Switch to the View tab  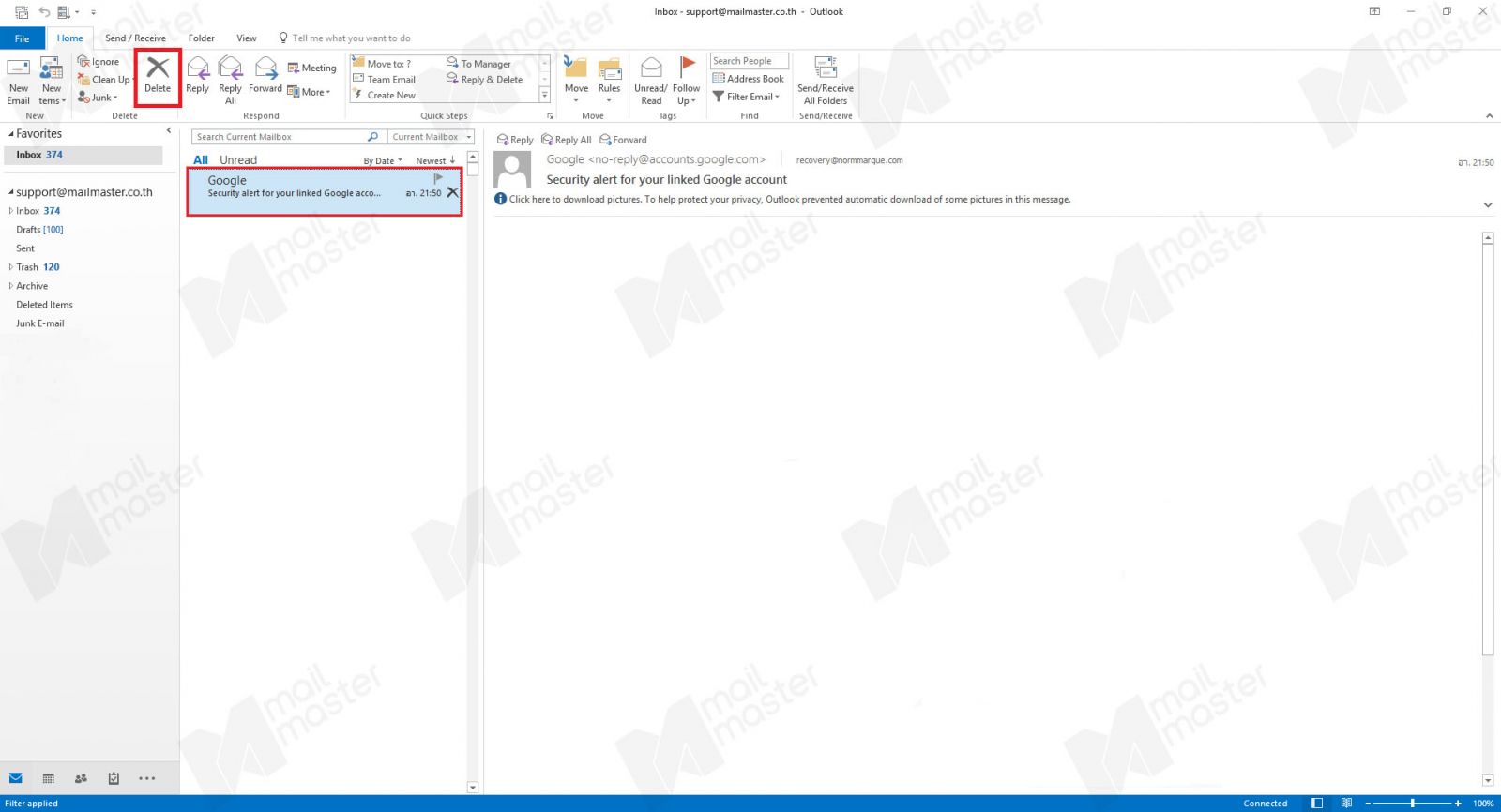point(247,38)
